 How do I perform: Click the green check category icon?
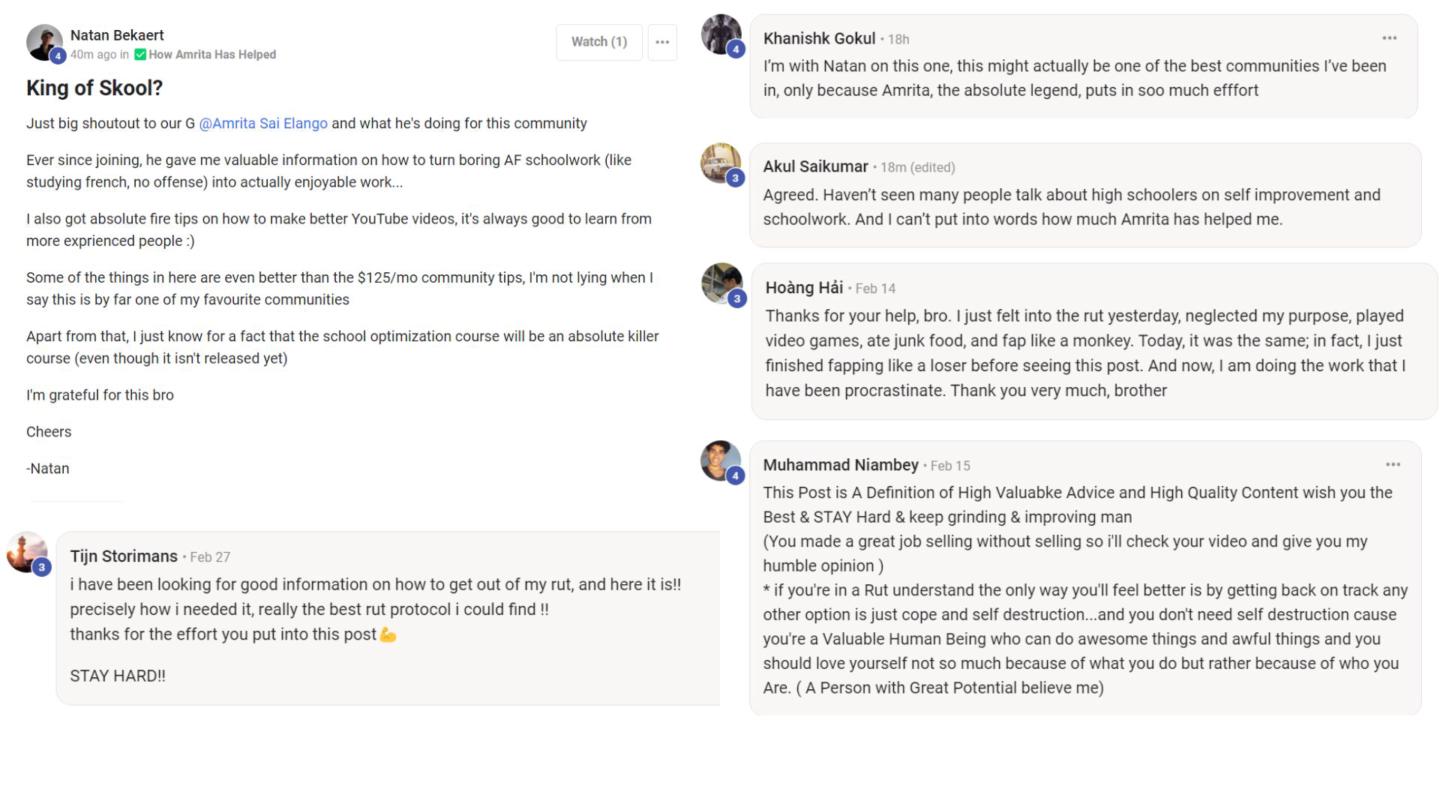pos(140,55)
